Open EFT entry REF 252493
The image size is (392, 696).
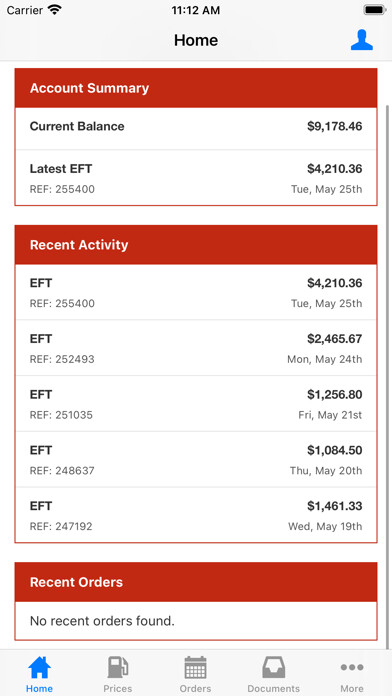click(196, 348)
